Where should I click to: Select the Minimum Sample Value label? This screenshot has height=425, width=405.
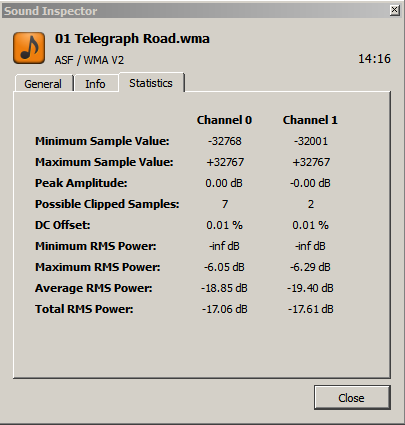pyautogui.click(x=102, y=141)
